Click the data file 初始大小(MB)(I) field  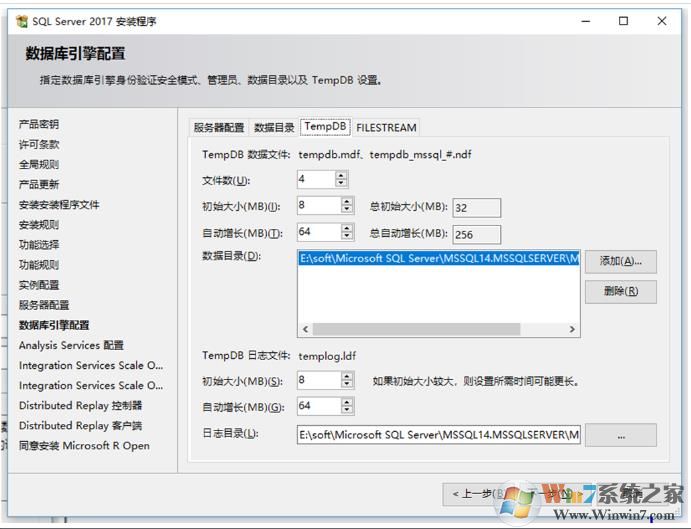click(x=319, y=205)
